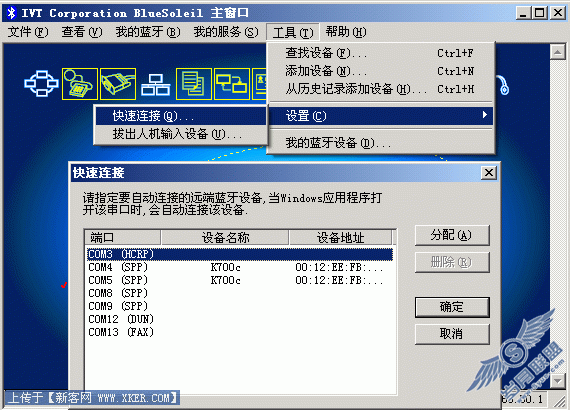Select the LAN Access network icon
This screenshot has height=410, width=570.
(x=156, y=84)
